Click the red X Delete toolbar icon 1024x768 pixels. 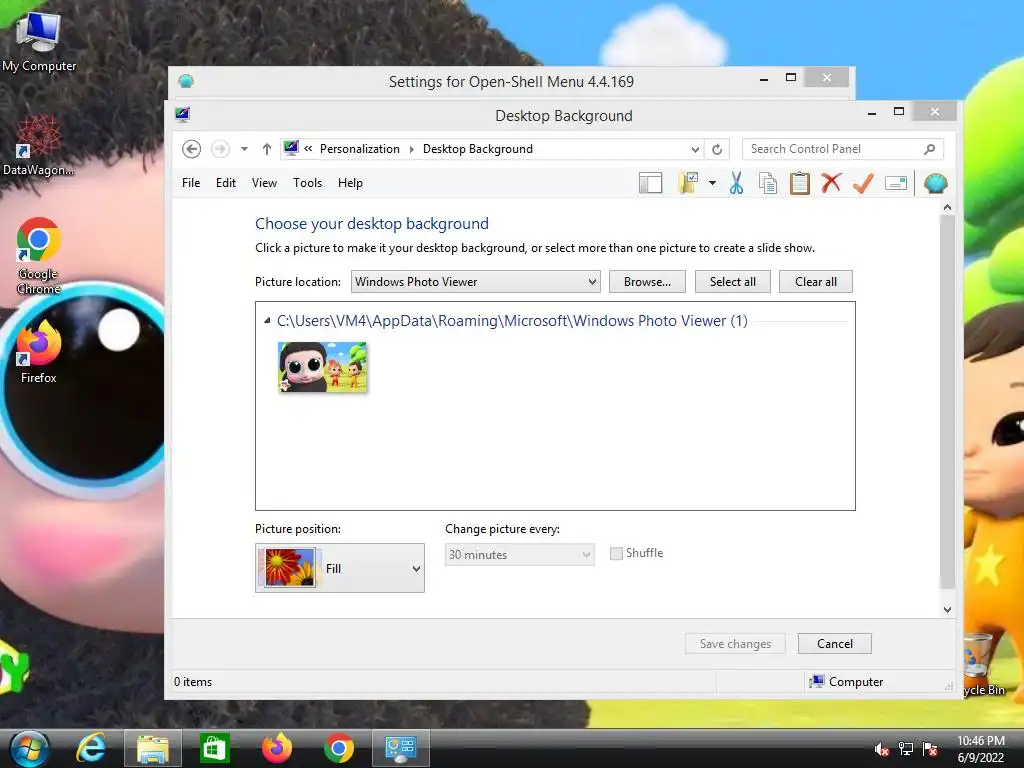click(831, 184)
